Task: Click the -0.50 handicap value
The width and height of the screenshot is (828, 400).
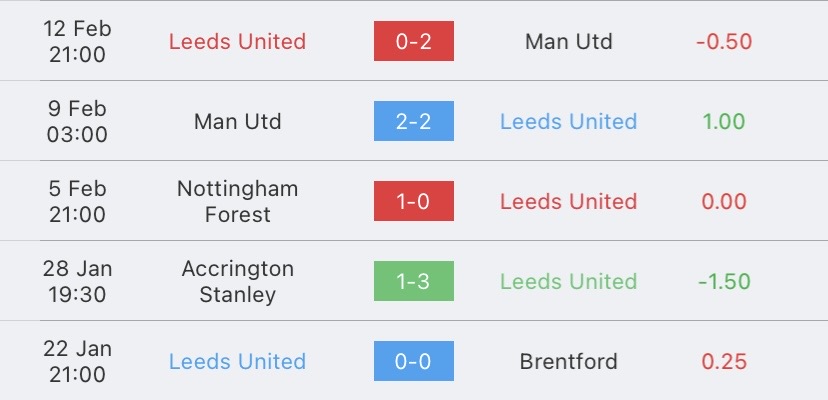Action: click(x=724, y=42)
